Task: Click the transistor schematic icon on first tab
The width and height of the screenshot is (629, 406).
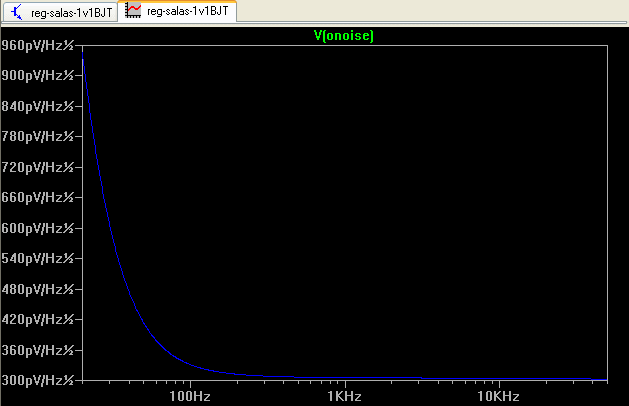Action: point(16,12)
